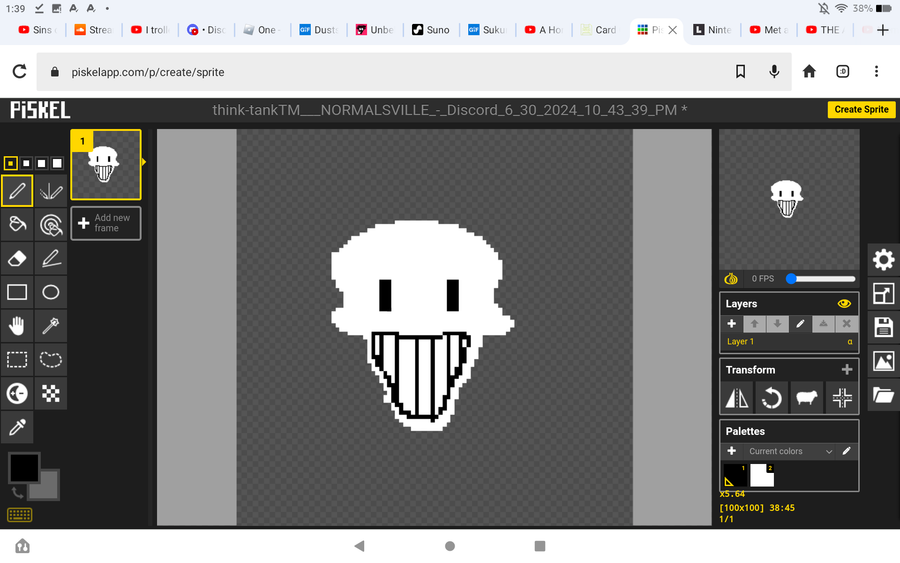Select the Circle tool
This screenshot has width=900, height=563.
coord(51,292)
